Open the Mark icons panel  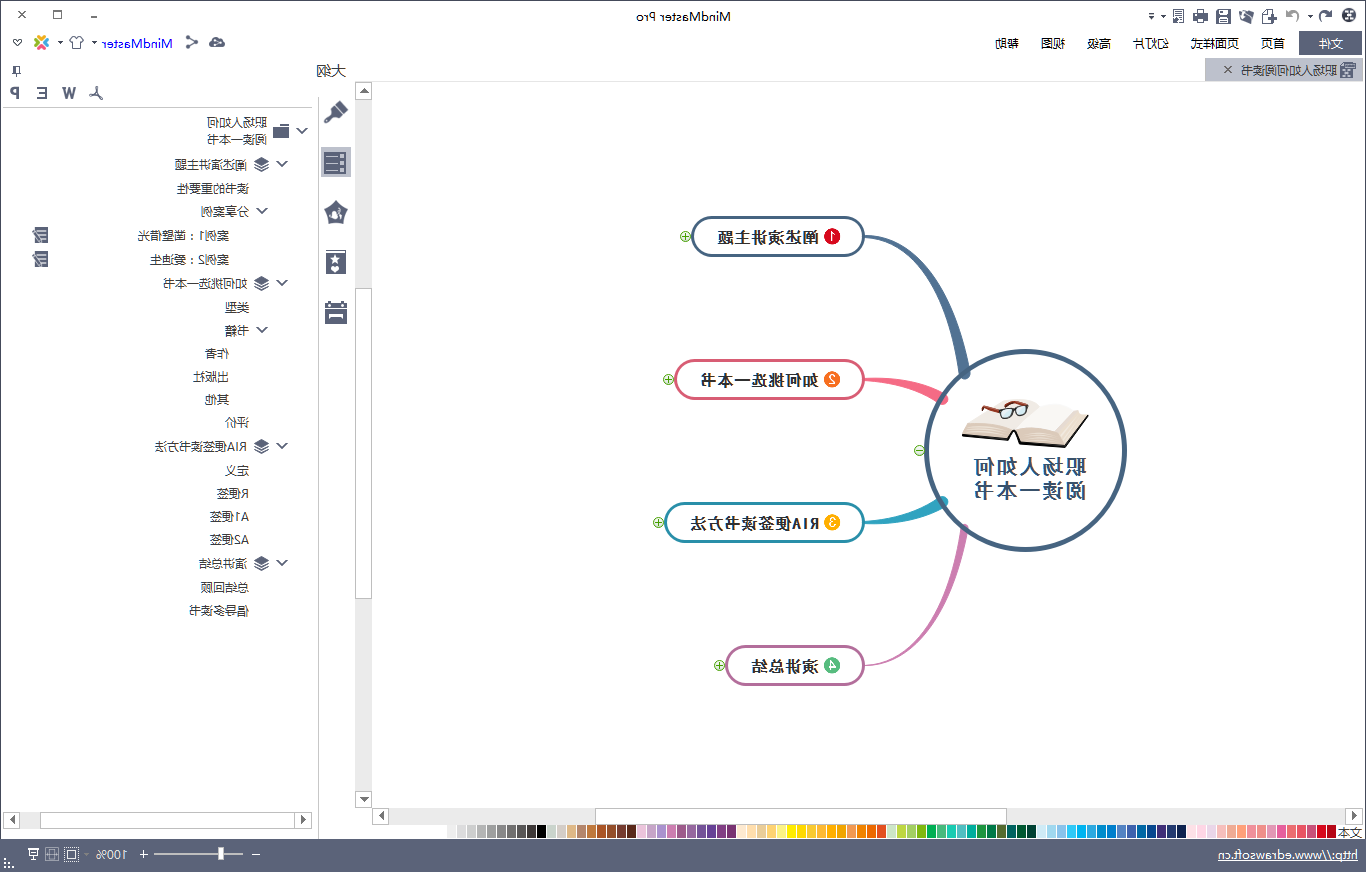(x=336, y=212)
